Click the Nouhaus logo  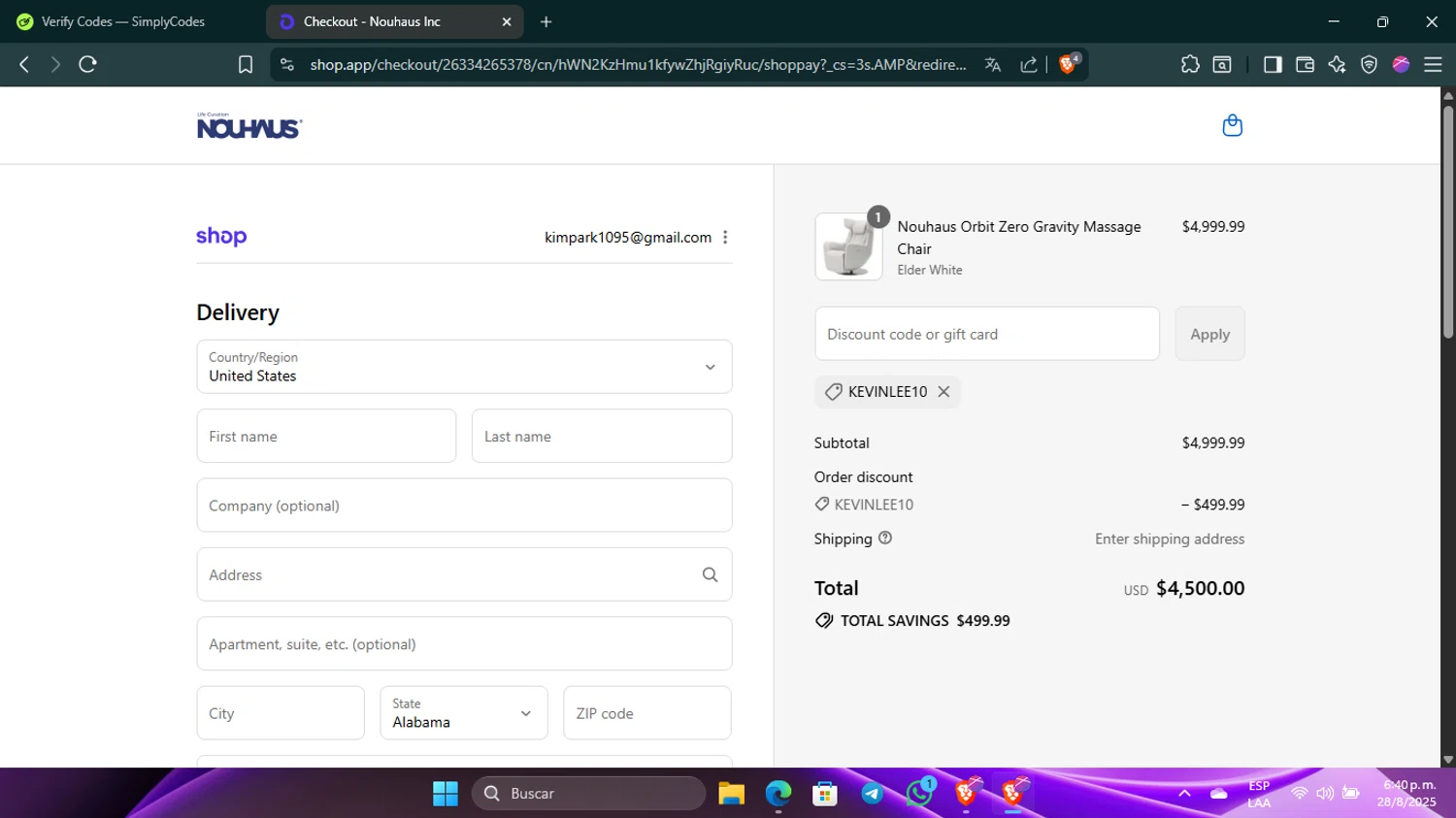point(249,126)
